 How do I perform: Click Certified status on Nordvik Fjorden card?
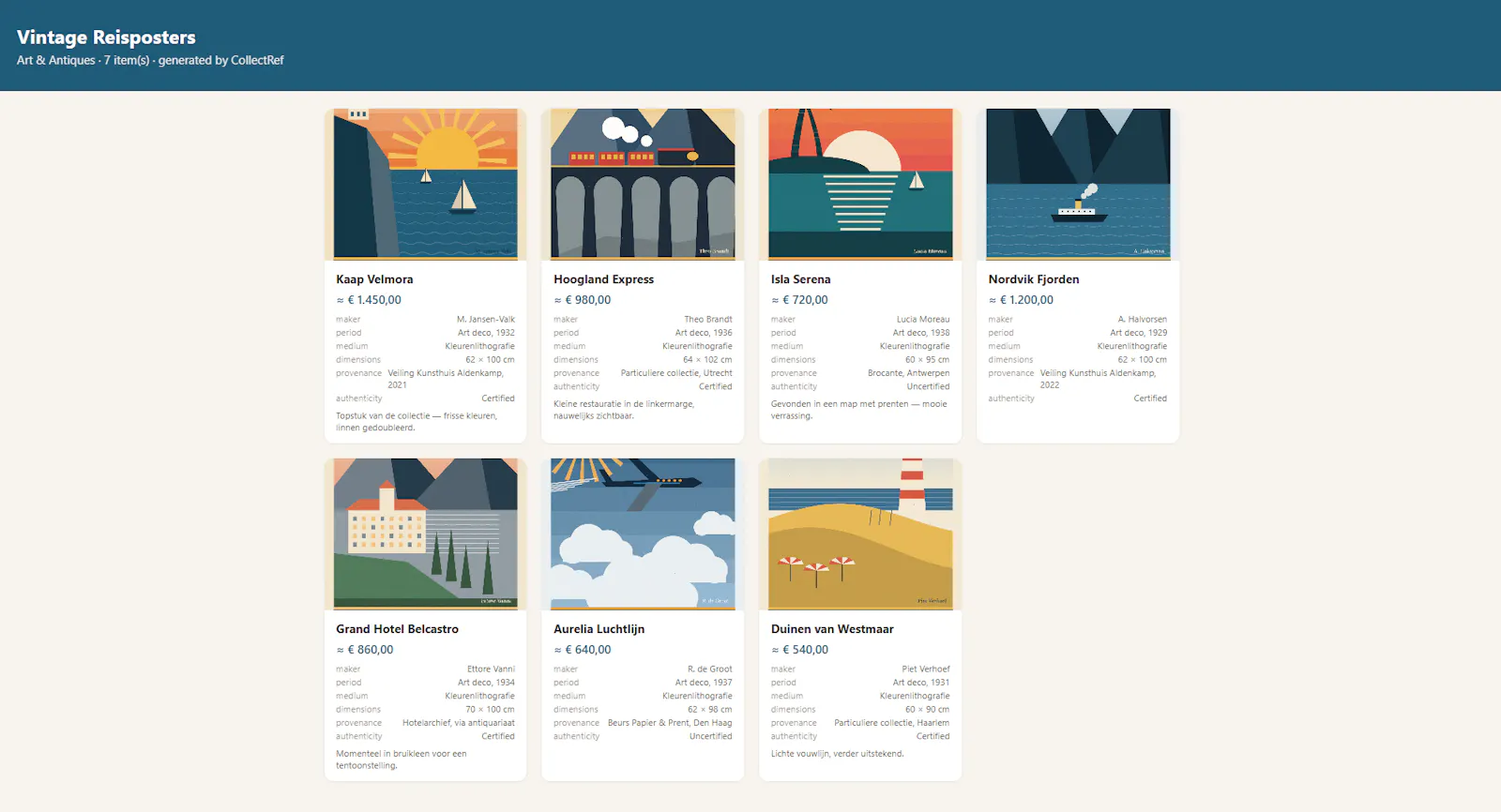(1150, 398)
